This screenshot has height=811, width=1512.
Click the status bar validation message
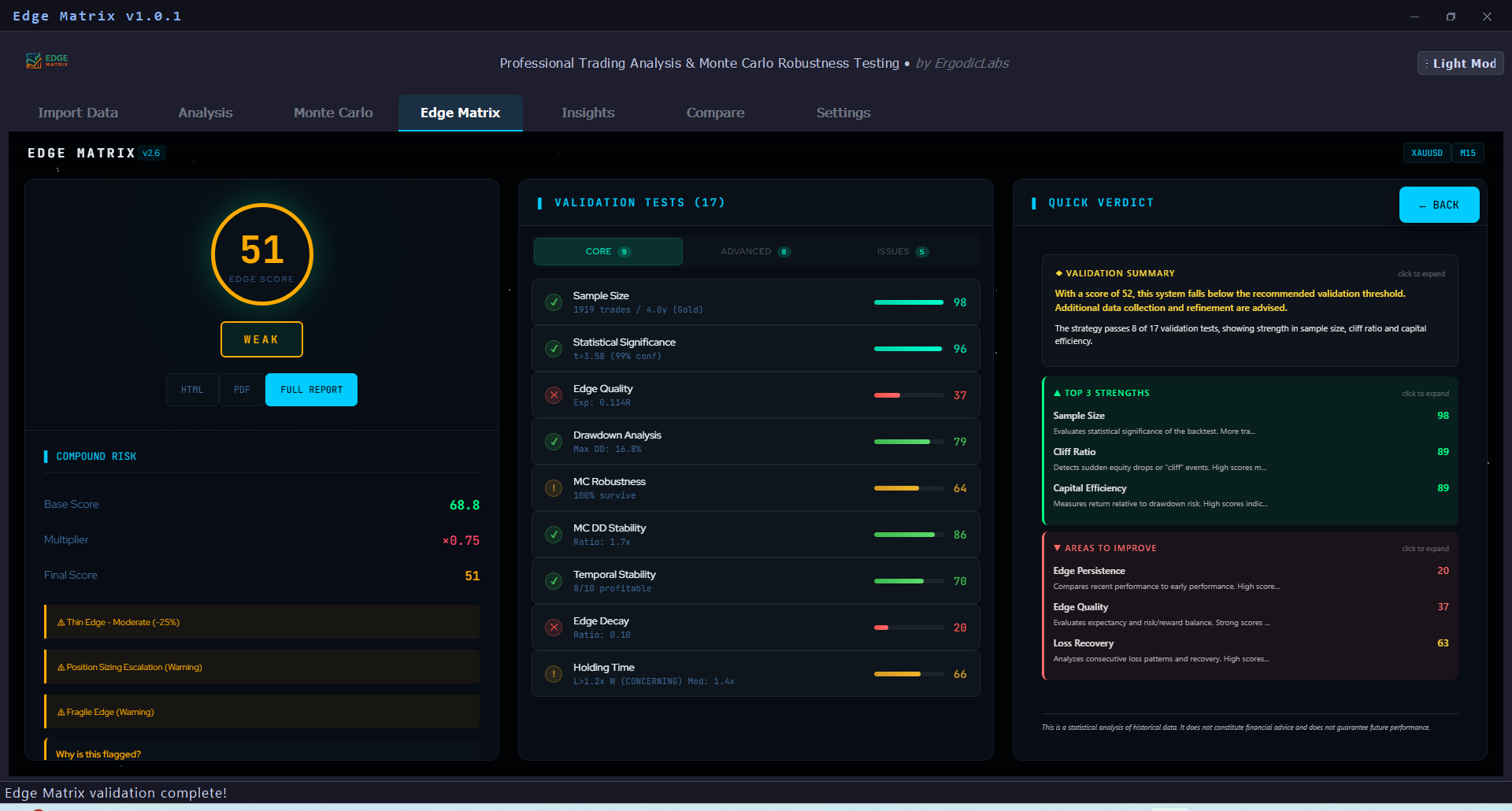(x=116, y=793)
